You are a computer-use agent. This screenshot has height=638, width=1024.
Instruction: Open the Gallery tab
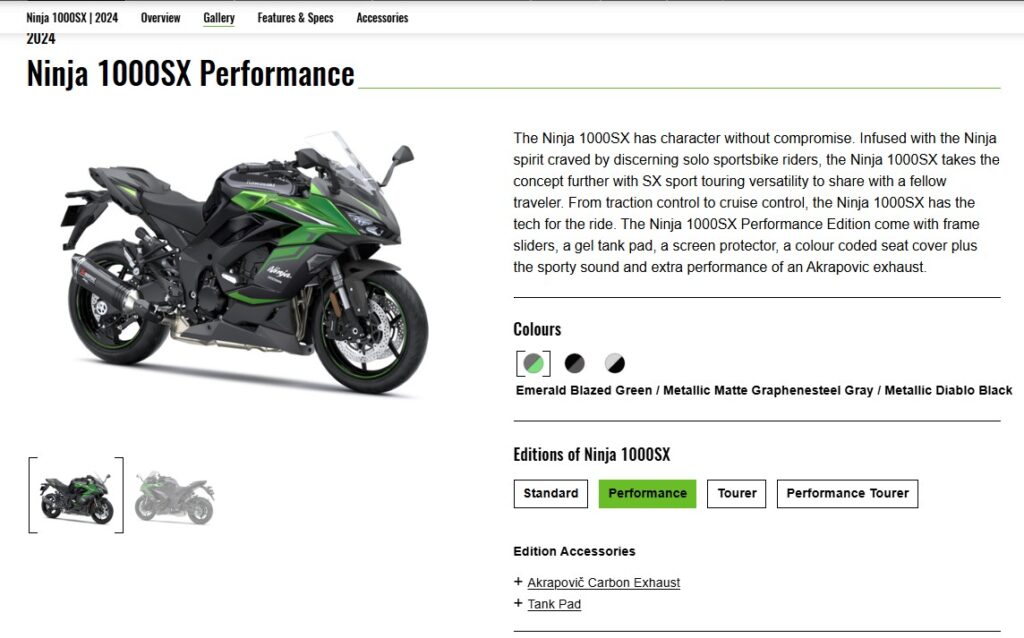[219, 18]
